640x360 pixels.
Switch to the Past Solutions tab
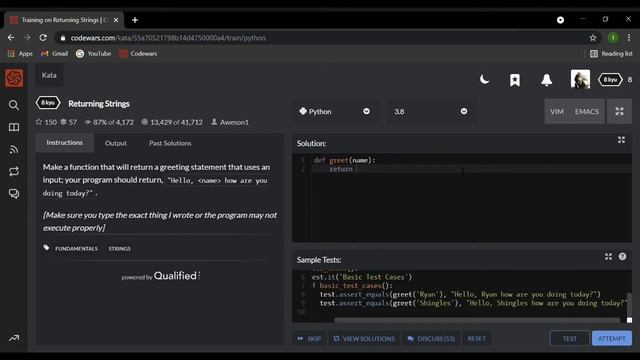[170, 143]
